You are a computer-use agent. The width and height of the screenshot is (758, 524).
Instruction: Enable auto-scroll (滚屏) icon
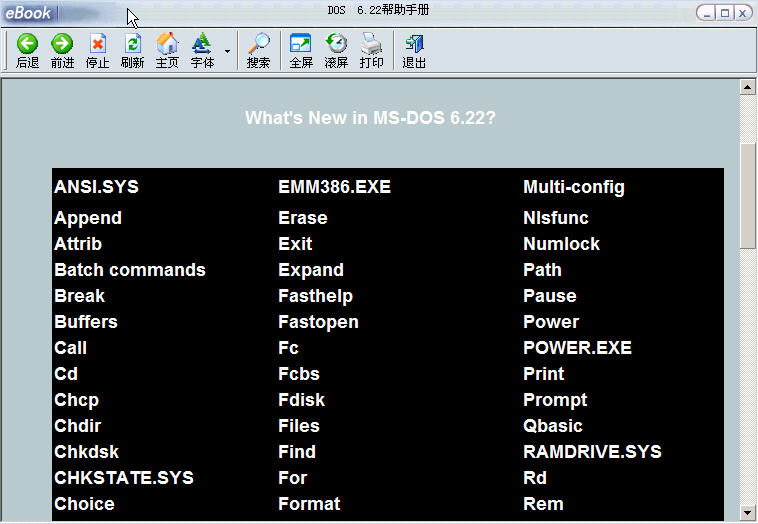(336, 44)
